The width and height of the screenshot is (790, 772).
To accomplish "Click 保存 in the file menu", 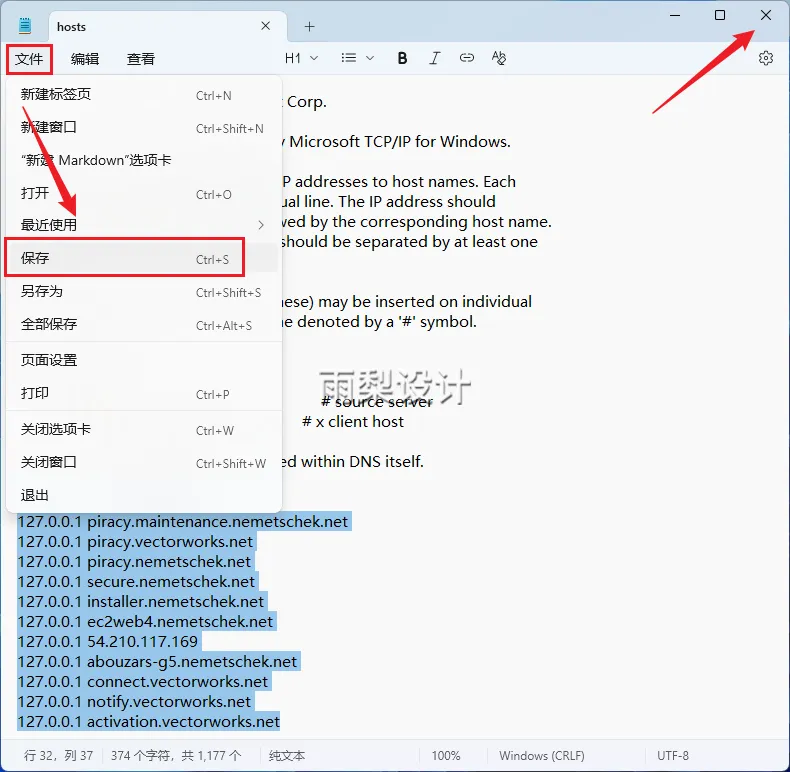I will click(x=142, y=259).
